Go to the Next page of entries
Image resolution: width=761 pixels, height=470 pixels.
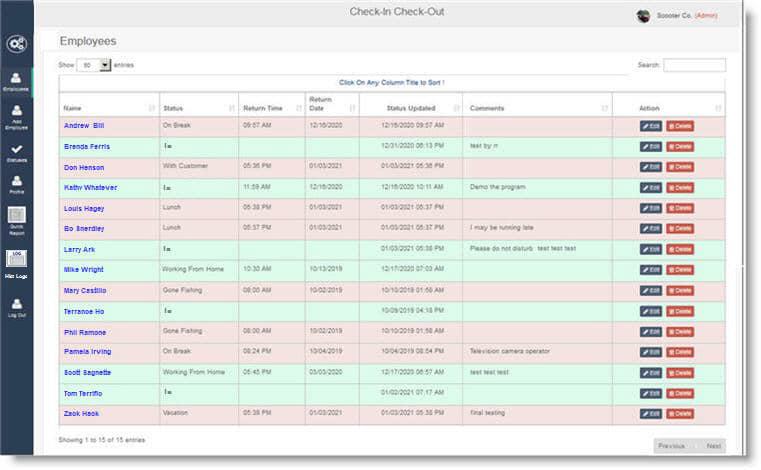(713, 446)
